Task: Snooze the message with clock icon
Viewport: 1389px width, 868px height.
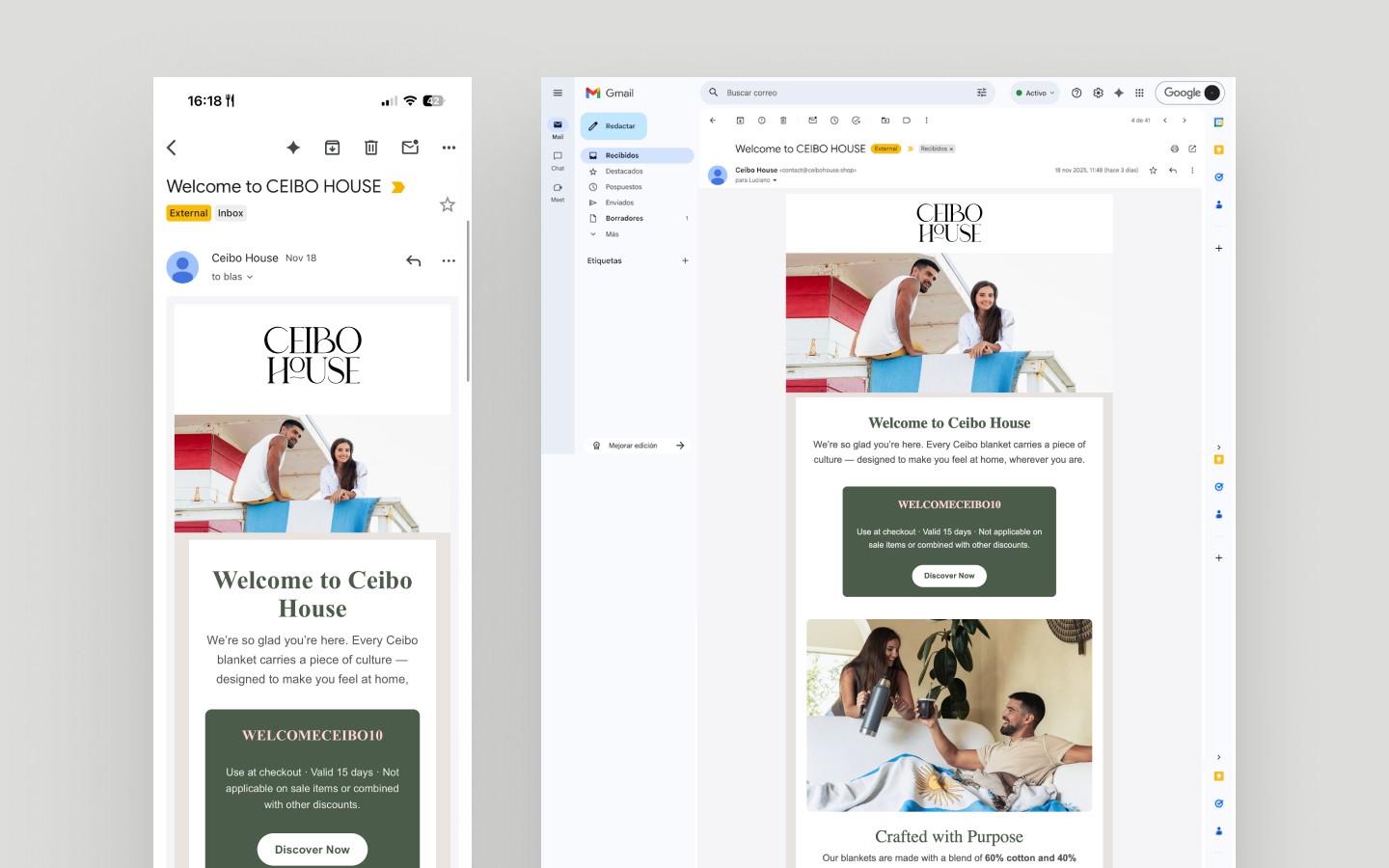Action: click(x=834, y=121)
